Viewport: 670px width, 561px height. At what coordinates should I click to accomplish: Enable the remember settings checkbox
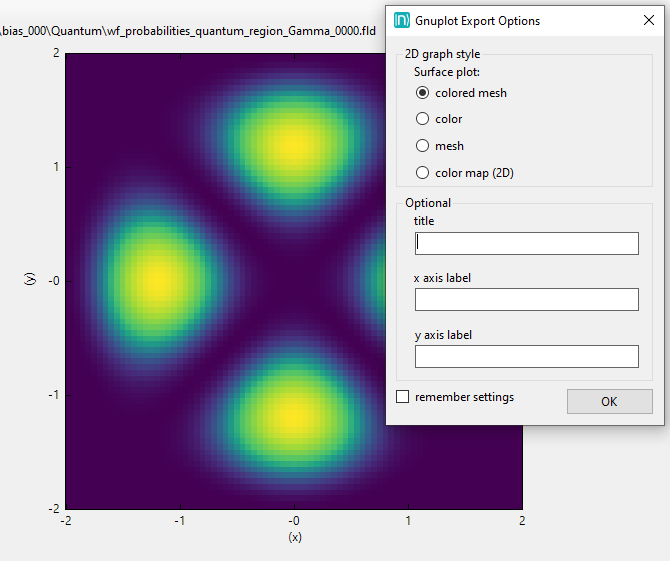coord(403,397)
